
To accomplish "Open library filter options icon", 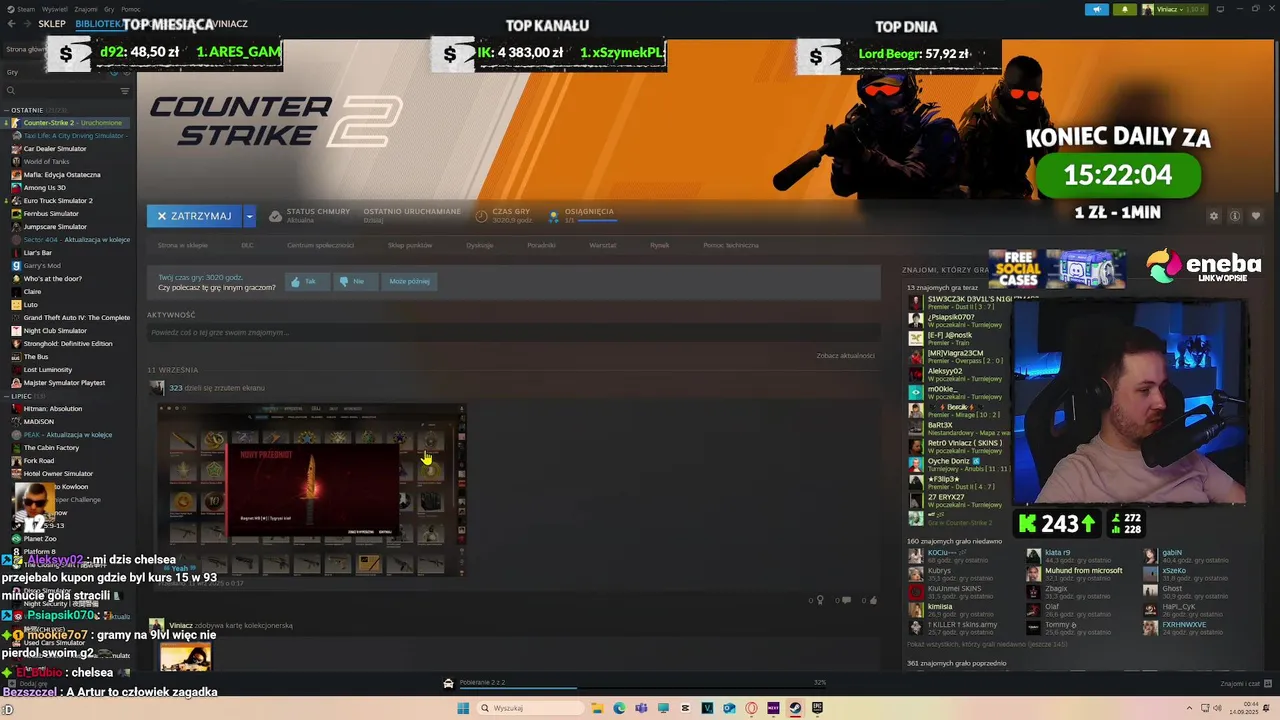I will coord(125,91).
